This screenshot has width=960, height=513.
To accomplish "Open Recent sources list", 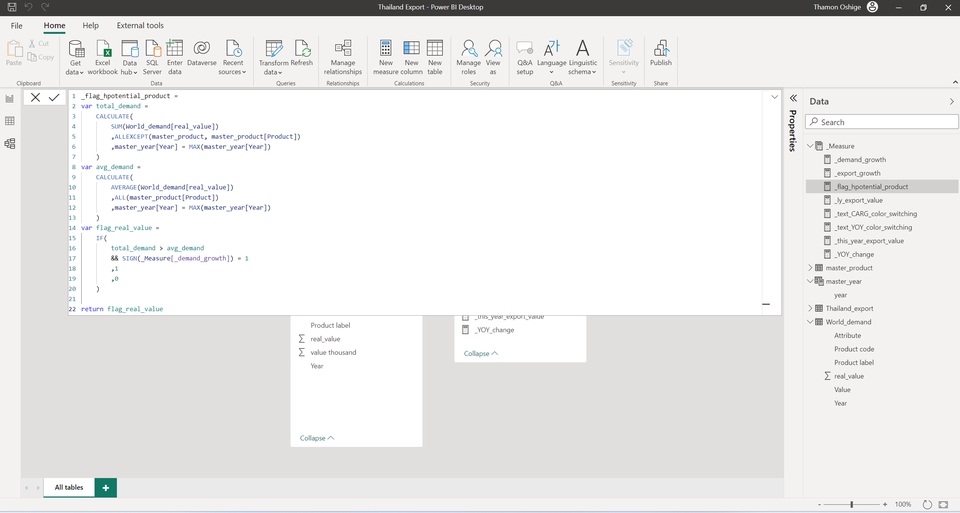I will [233, 58].
